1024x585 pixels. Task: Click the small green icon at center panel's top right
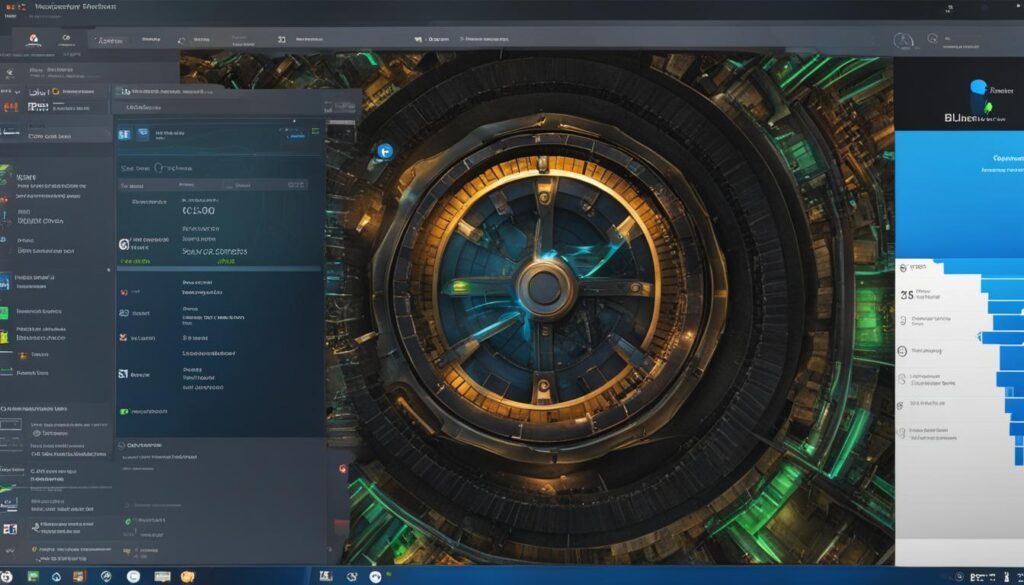[316, 131]
